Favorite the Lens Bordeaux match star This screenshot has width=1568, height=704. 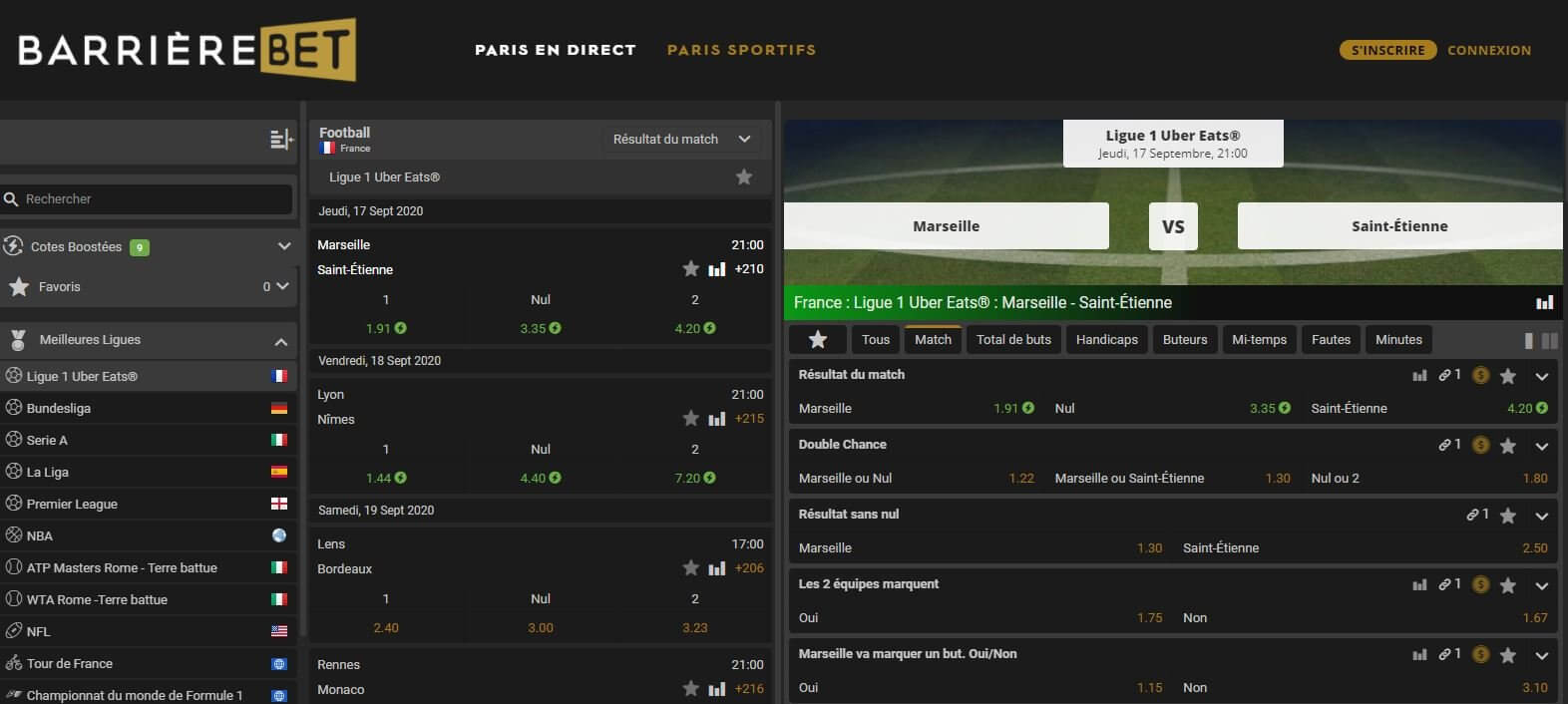690,567
